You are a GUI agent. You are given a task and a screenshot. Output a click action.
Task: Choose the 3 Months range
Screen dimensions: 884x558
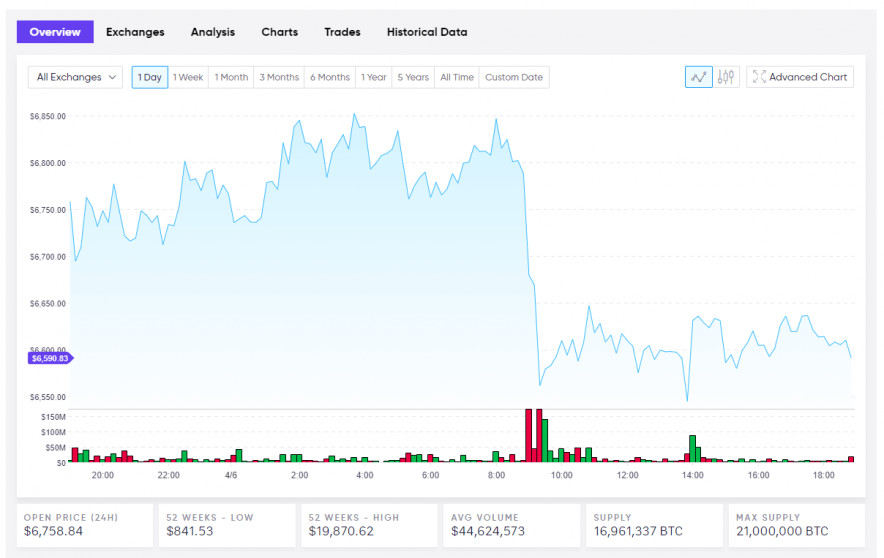pyautogui.click(x=279, y=77)
